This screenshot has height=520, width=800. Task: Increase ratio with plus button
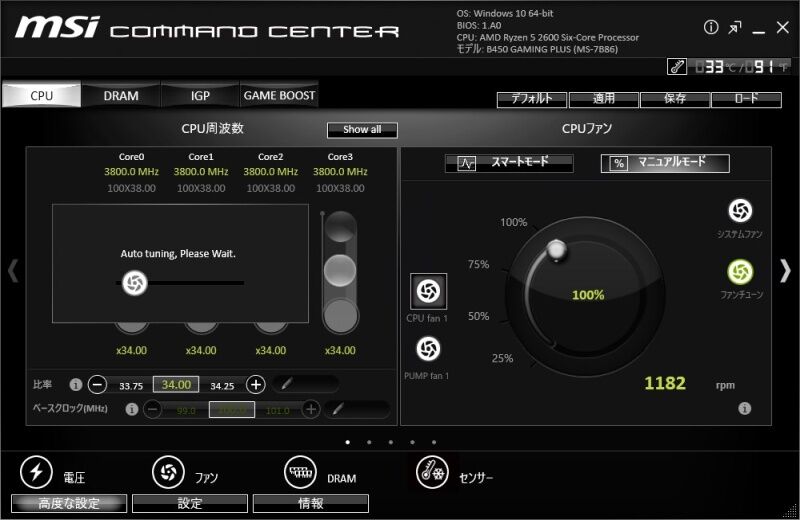click(x=256, y=384)
